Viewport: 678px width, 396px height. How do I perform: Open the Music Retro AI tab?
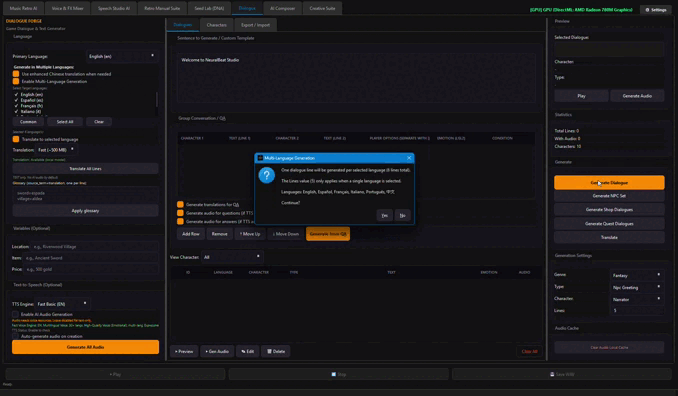tap(23, 8)
